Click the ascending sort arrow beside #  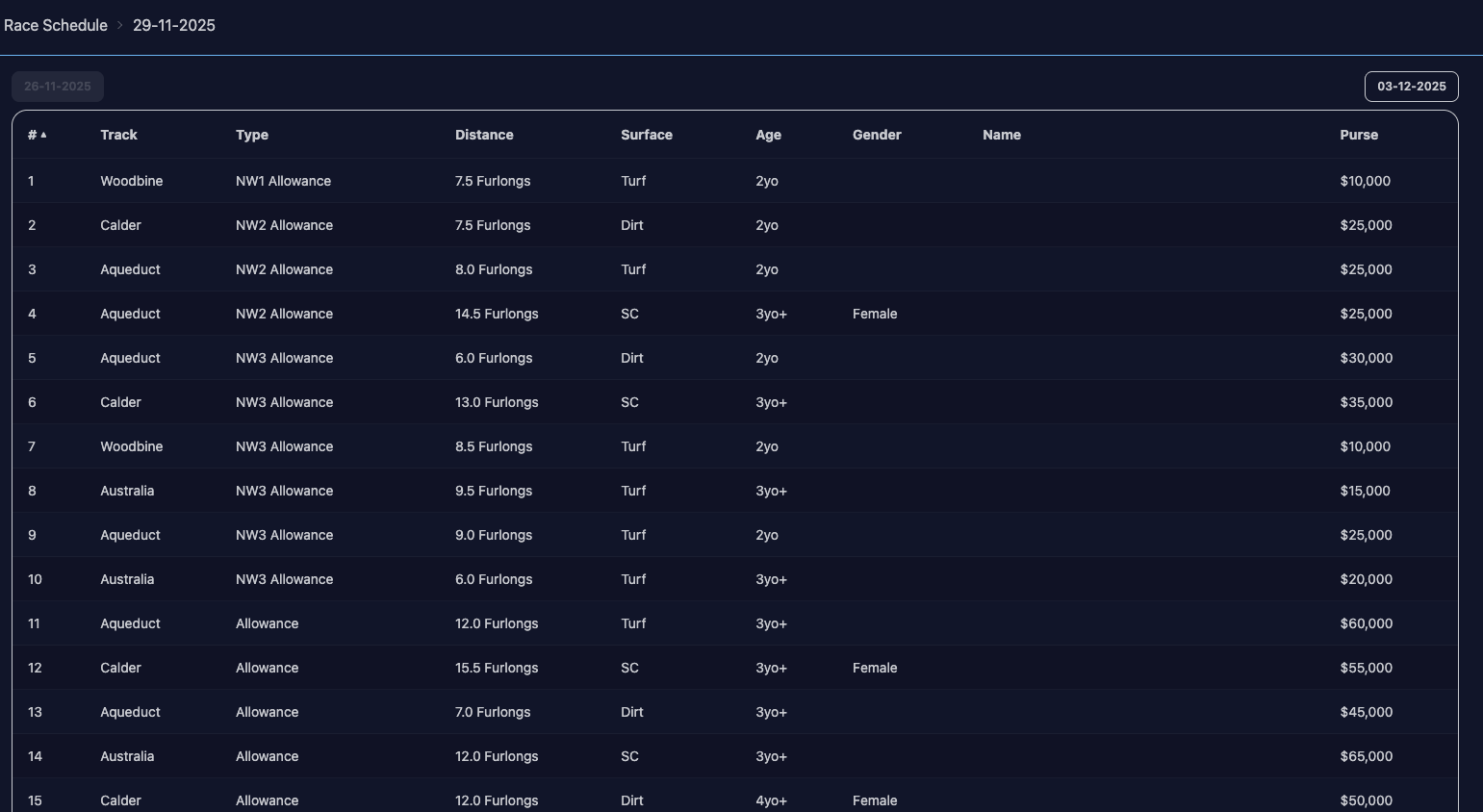(43, 135)
